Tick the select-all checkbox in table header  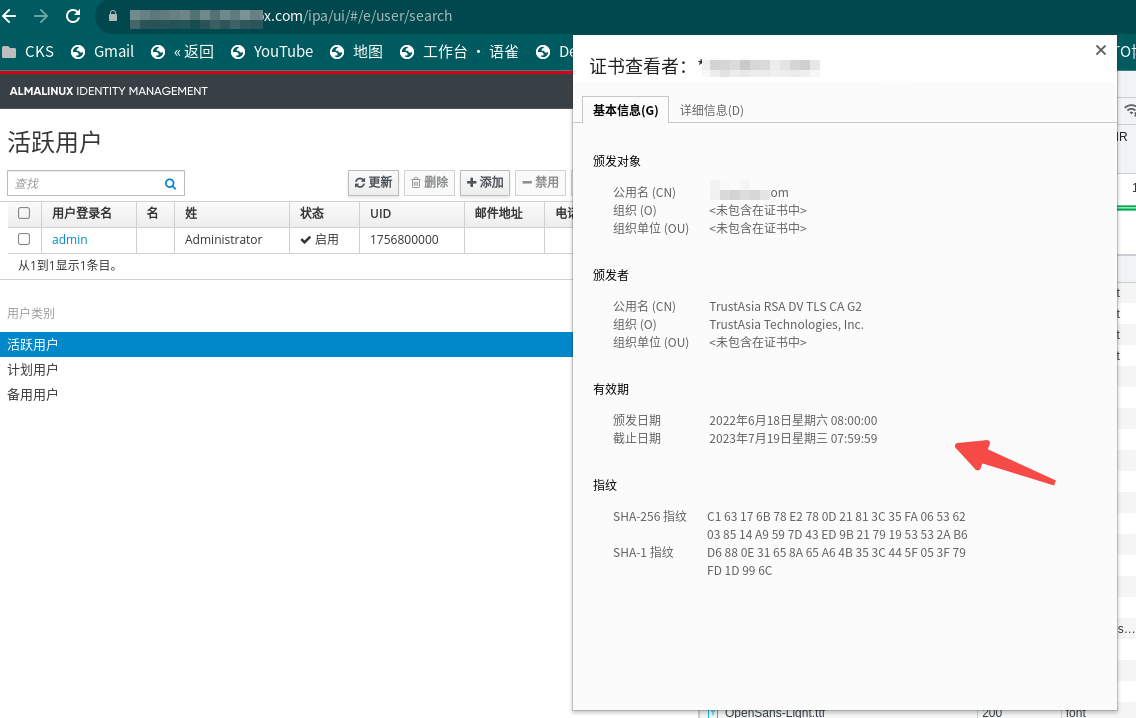(x=24, y=213)
